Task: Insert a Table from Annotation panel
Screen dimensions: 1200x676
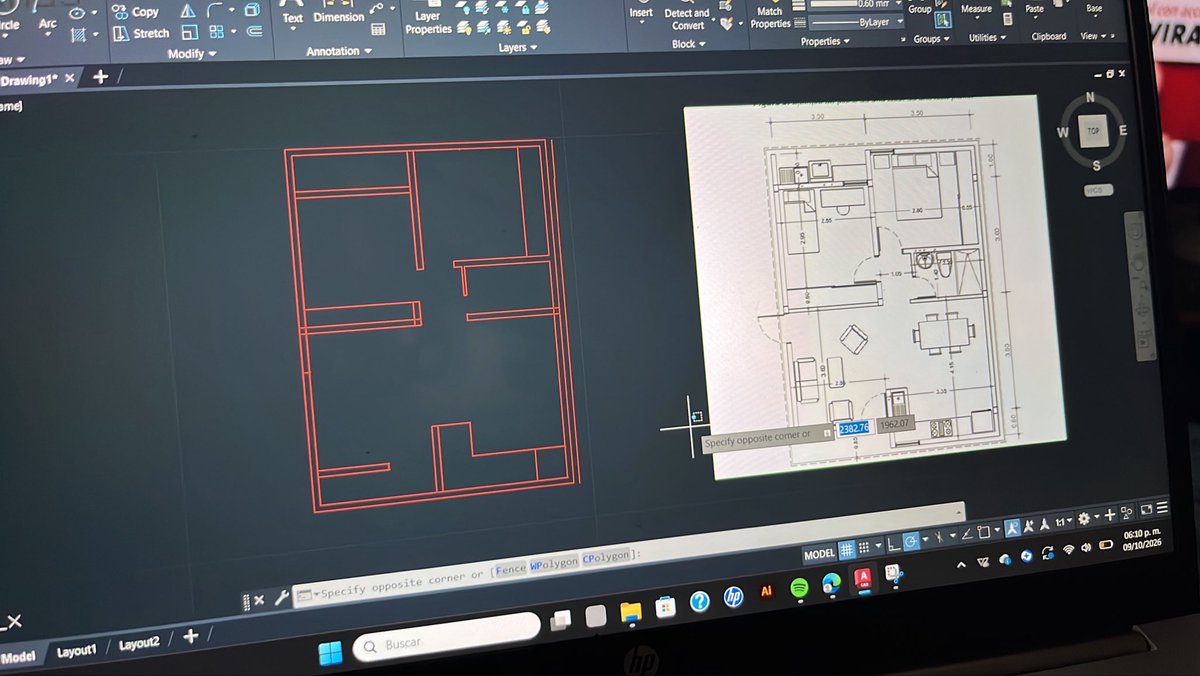Action: [x=378, y=29]
